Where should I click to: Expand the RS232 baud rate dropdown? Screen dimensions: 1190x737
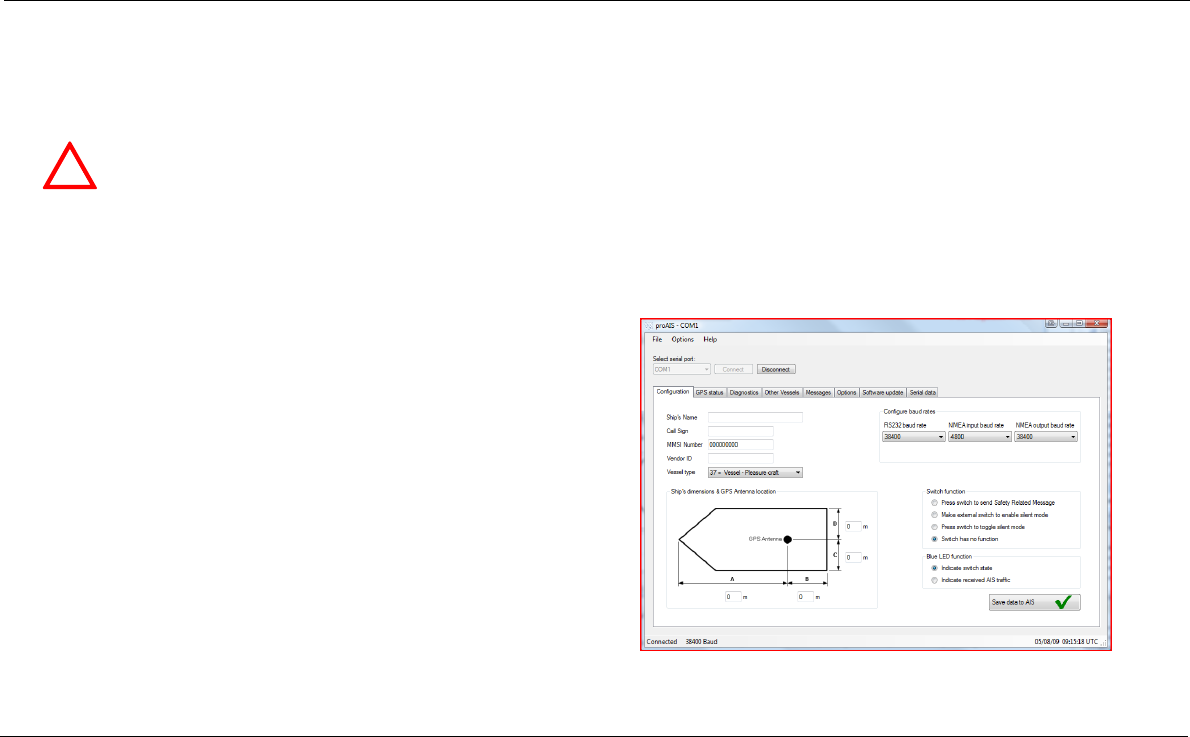pyautogui.click(x=914, y=436)
